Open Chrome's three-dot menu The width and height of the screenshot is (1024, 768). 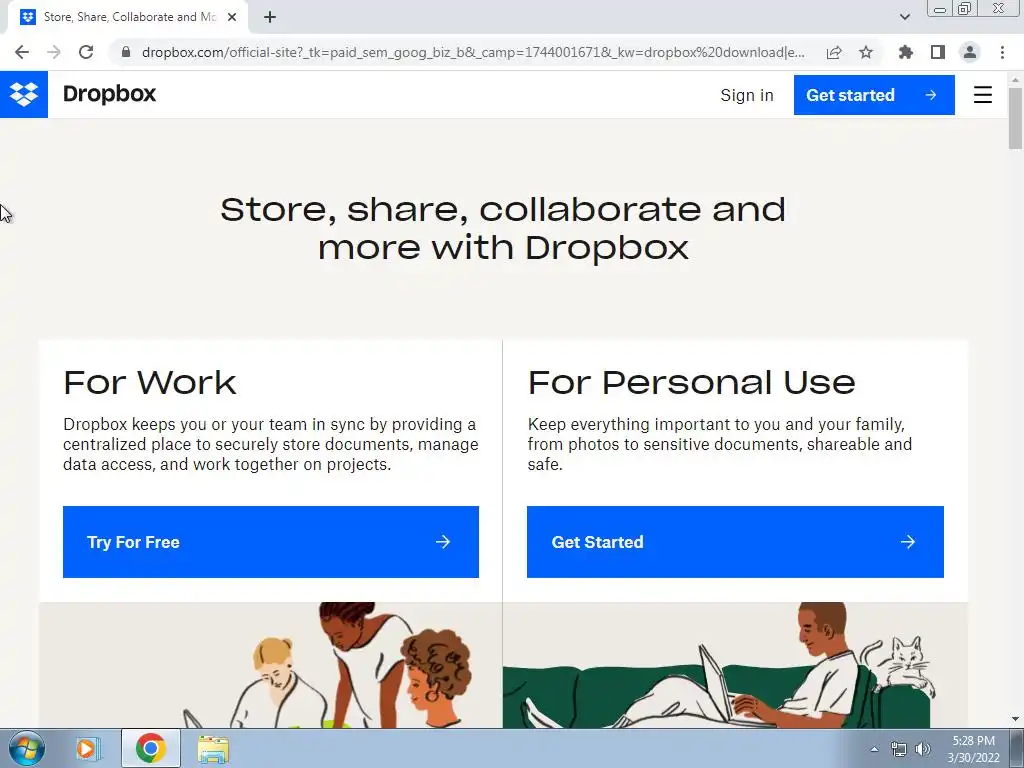(x=1002, y=52)
